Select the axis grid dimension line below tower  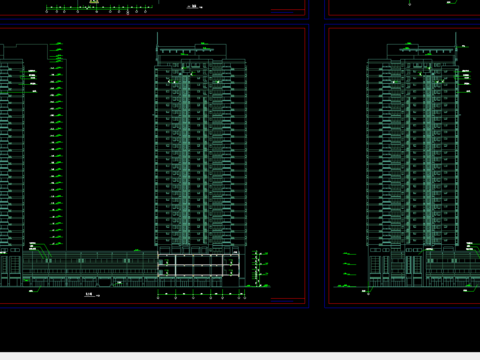click(x=201, y=294)
